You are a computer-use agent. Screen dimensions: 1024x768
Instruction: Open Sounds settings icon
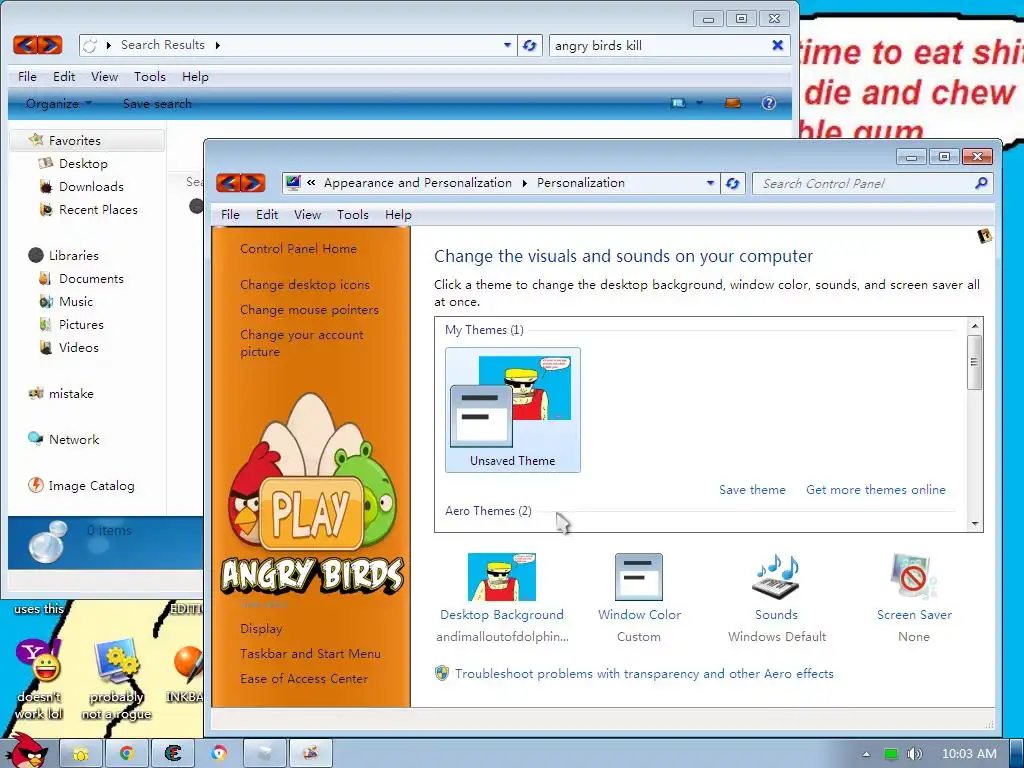pos(776,577)
